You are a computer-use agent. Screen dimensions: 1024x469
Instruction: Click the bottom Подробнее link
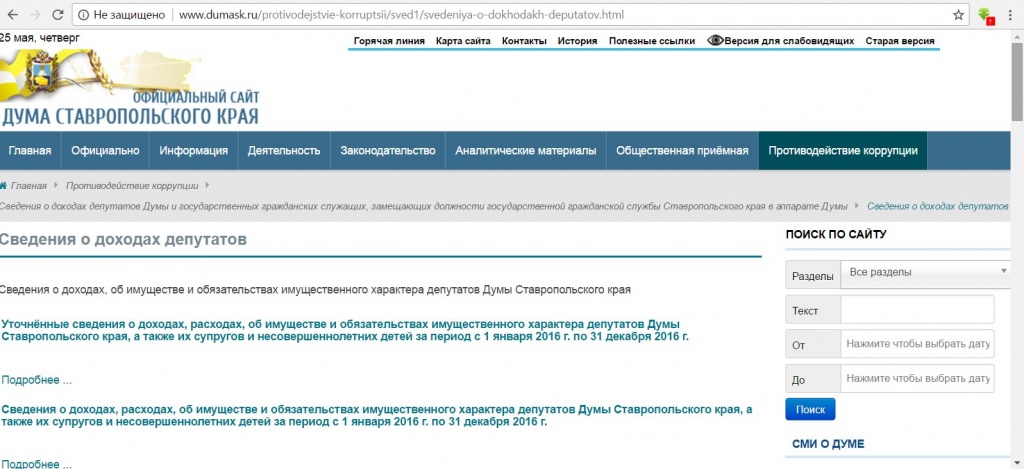click(x=37, y=464)
